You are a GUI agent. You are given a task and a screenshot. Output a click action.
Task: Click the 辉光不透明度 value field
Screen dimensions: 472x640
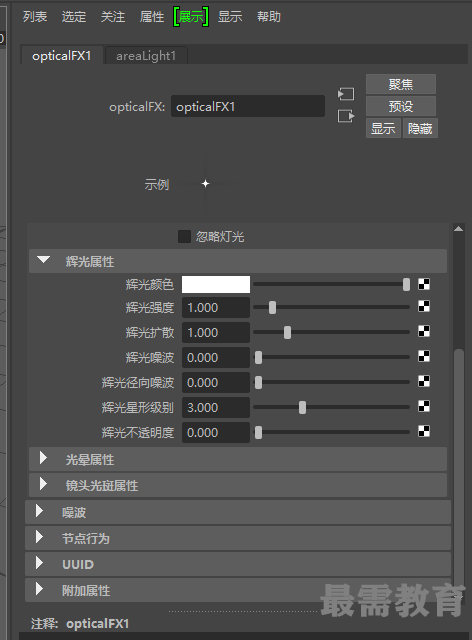pyautogui.click(x=216, y=432)
